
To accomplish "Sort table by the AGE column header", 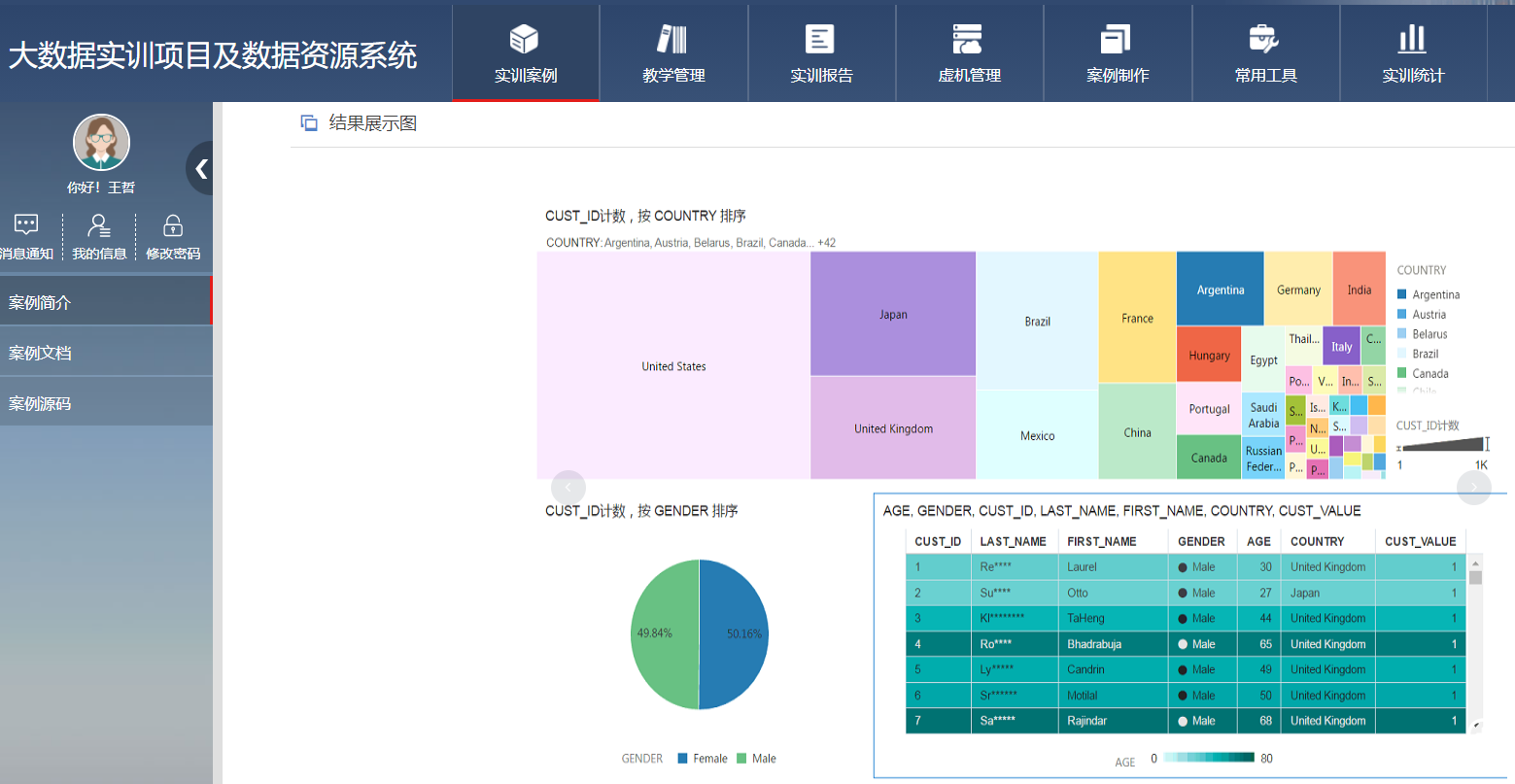I will (1258, 541).
